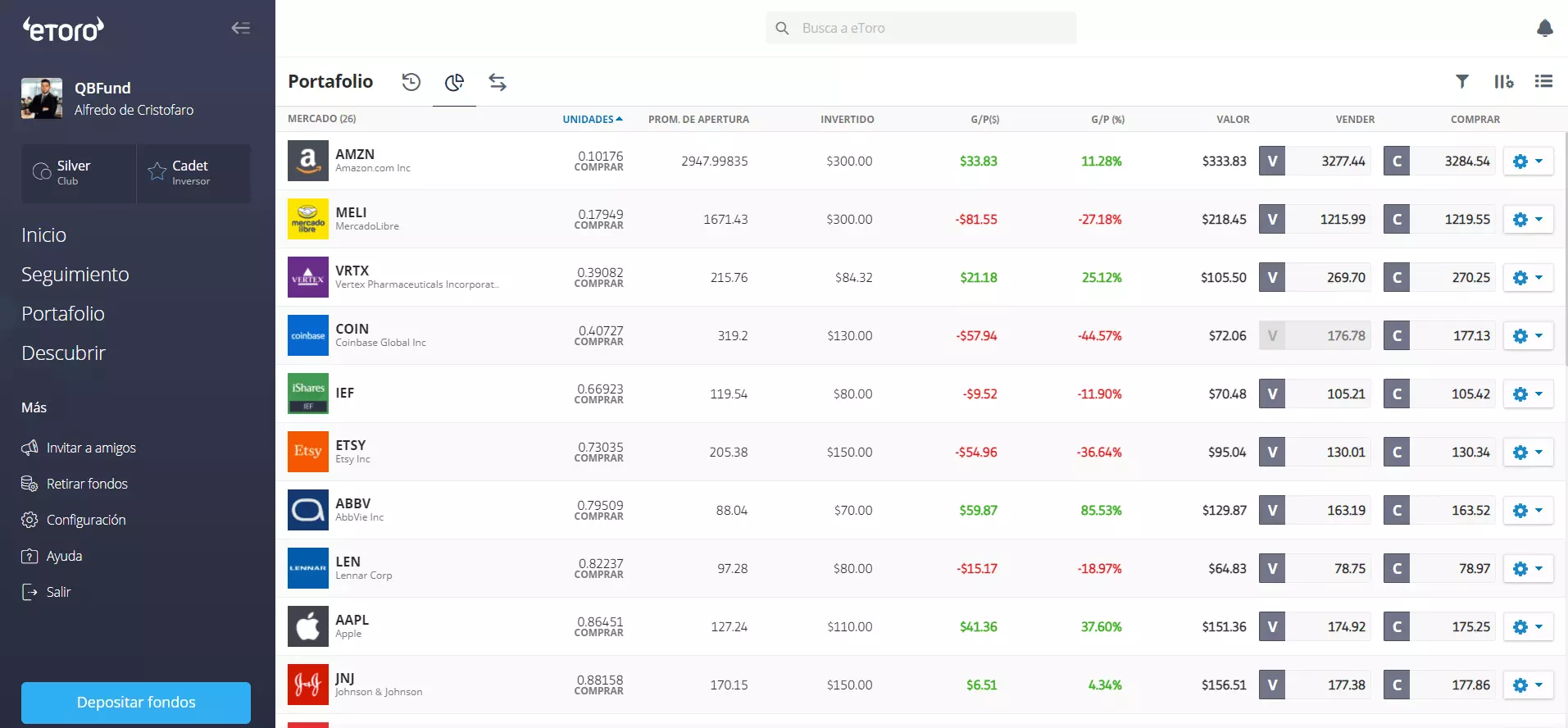Switch to portfolio pie chart view
The image size is (1568, 728).
454,81
